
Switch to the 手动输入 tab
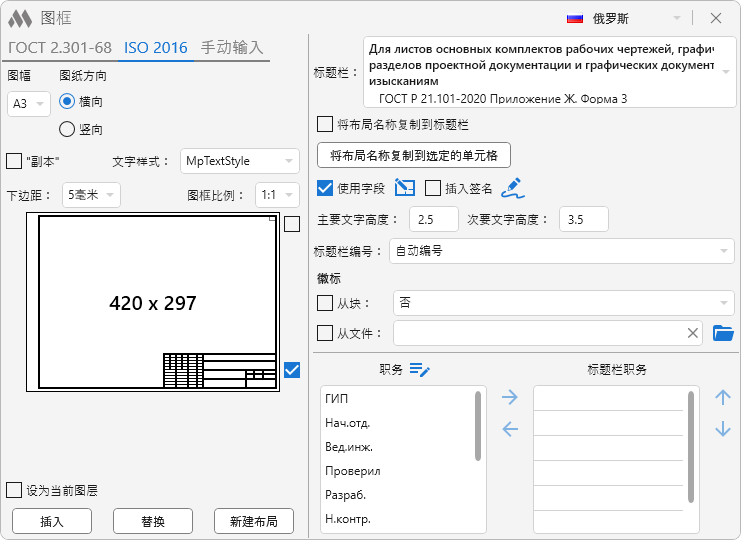point(232,47)
